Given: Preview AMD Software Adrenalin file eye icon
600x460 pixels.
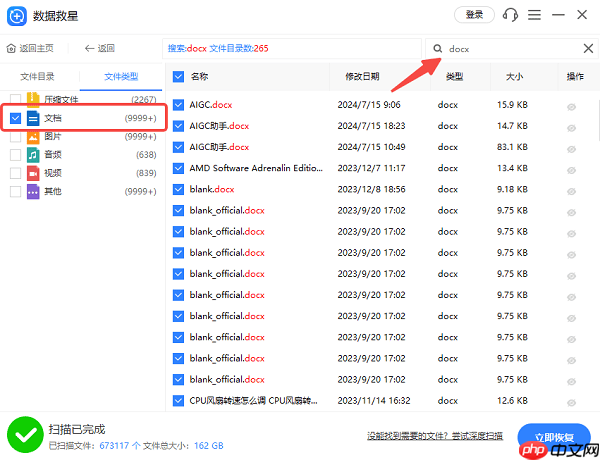Looking at the screenshot, I should (x=571, y=170).
